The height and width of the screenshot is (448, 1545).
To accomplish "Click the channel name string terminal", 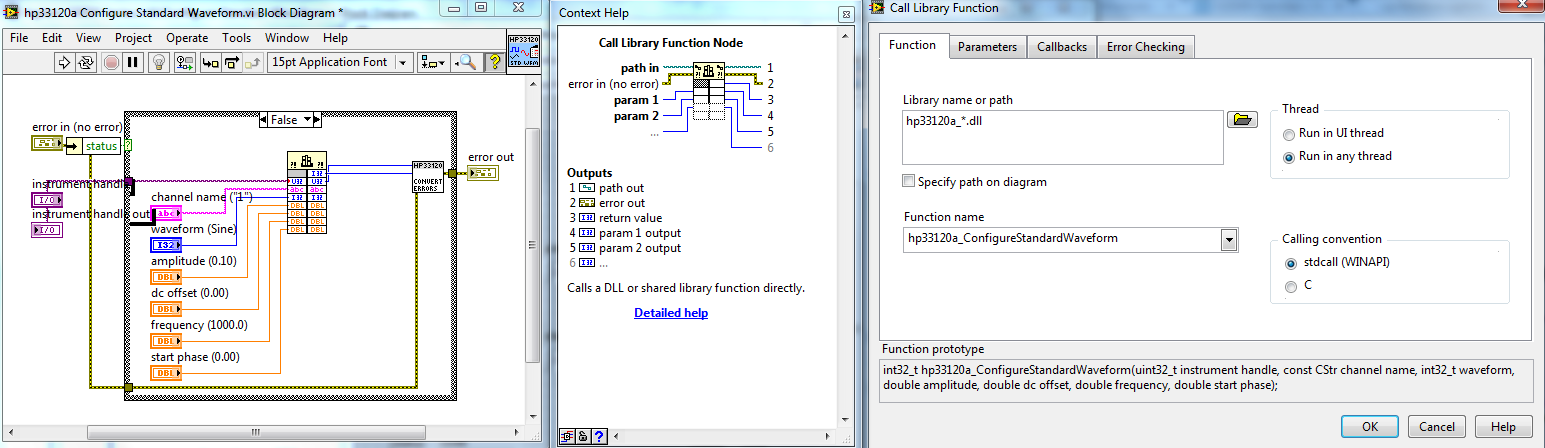I will 166,213.
